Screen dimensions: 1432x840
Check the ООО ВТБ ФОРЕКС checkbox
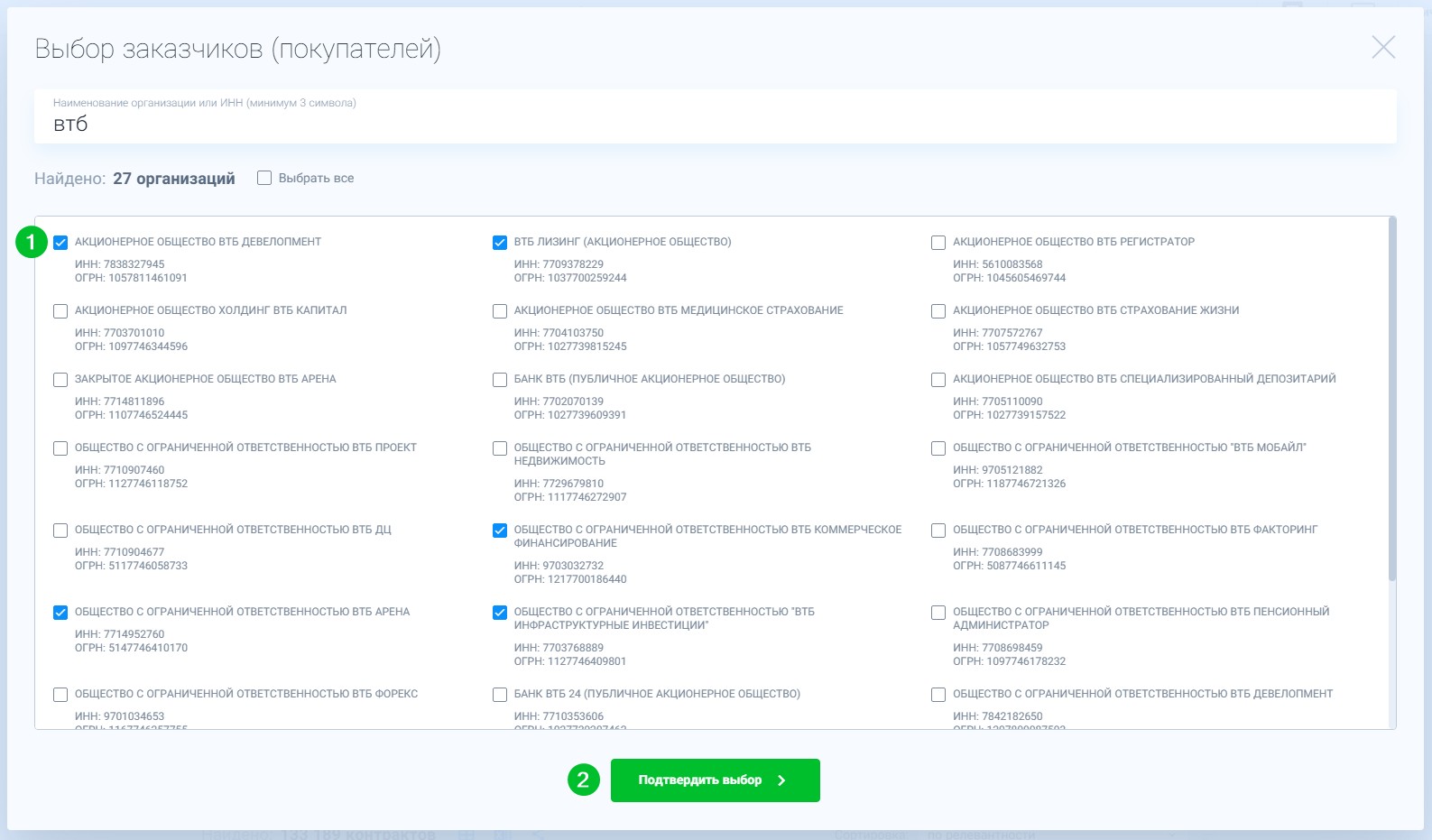[60, 695]
